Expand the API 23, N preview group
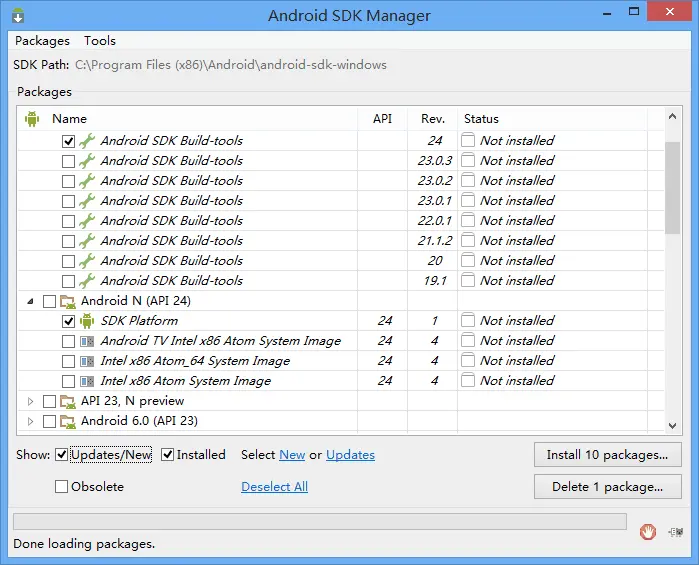Screen dimensions: 699x565 (30, 401)
